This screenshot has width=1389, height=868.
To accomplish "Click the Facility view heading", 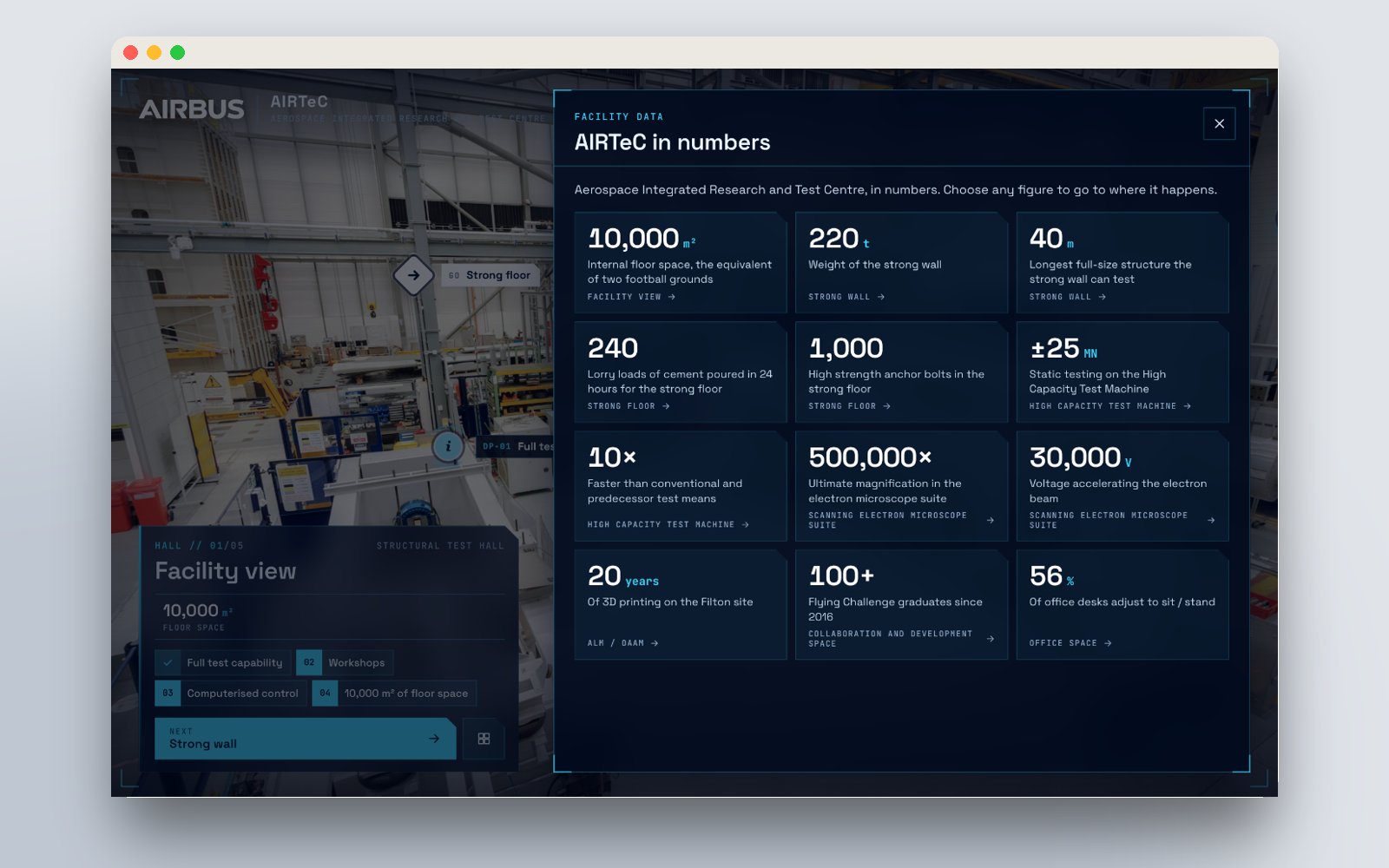I will click(226, 571).
